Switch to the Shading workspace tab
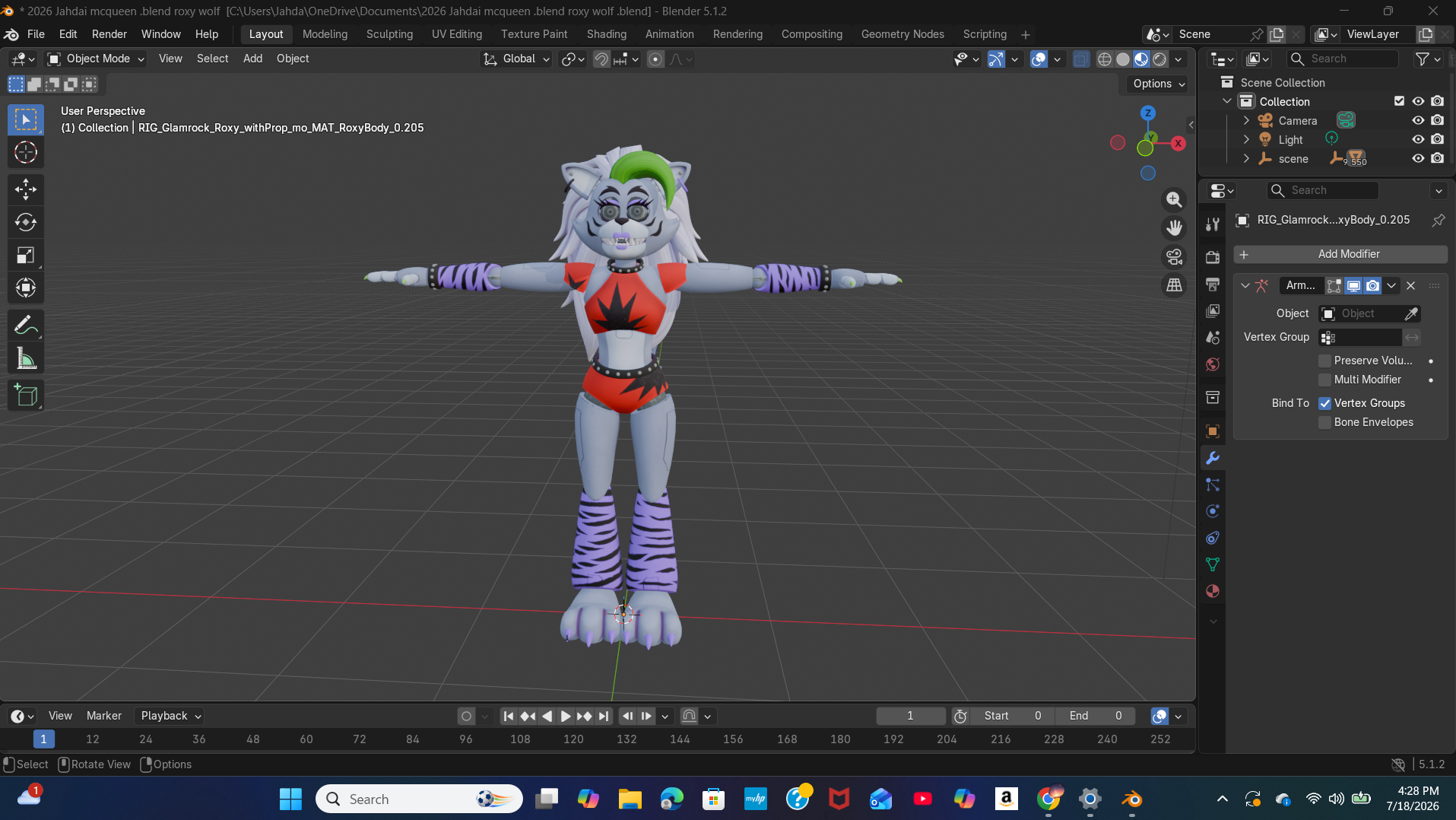This screenshot has height=820, width=1456. coord(607,34)
